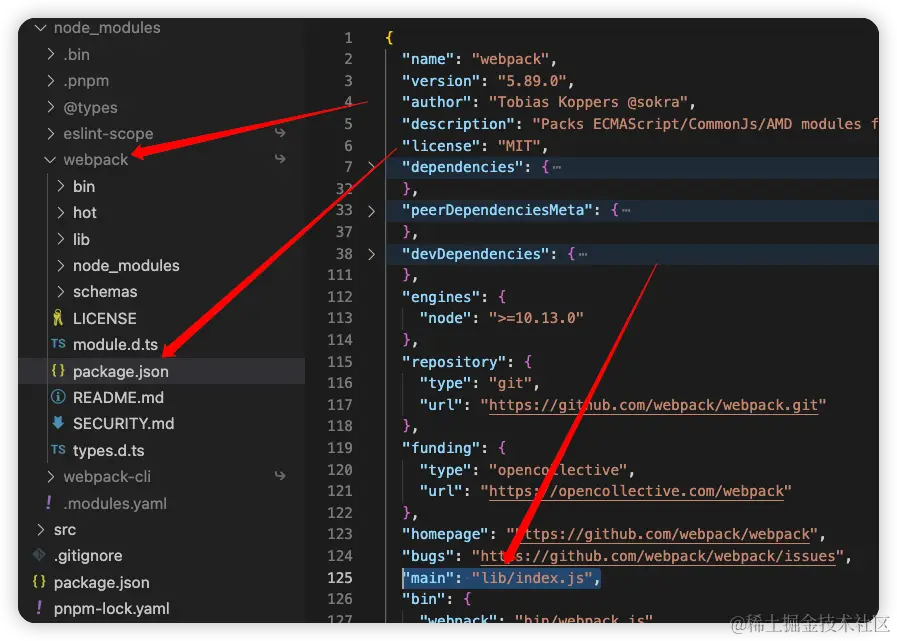Click symlink arrow icon beside webpack-cli

point(280,475)
